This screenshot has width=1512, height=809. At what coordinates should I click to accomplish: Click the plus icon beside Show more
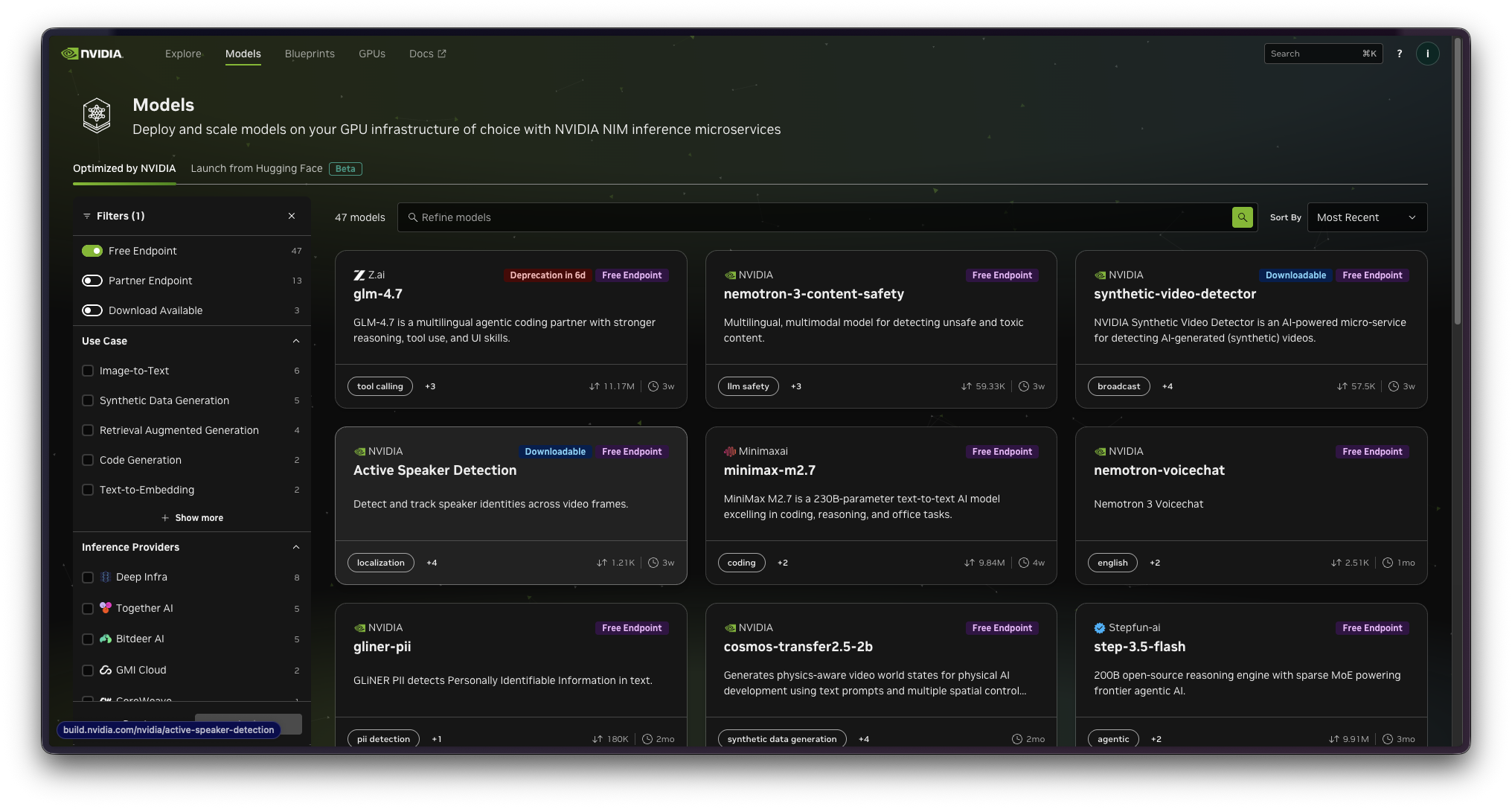click(165, 518)
